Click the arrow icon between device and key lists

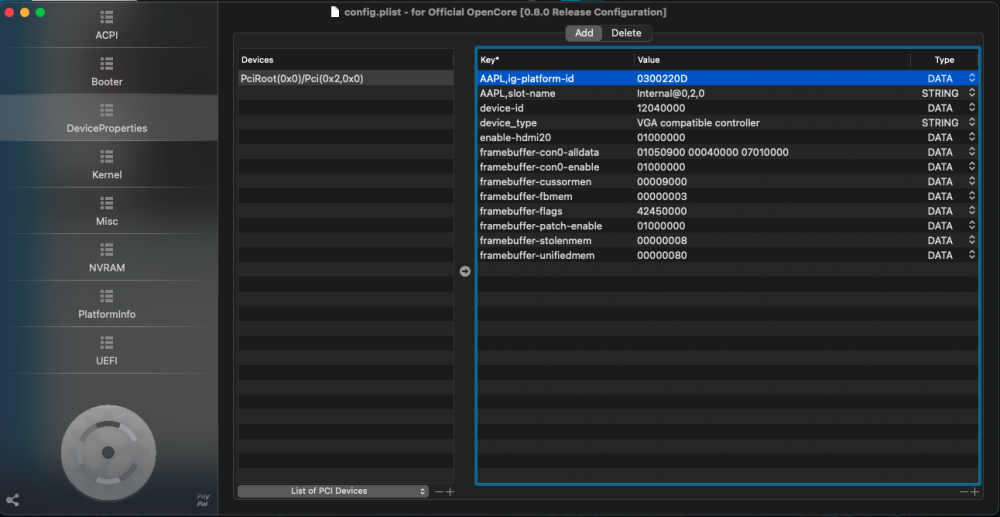click(x=465, y=272)
